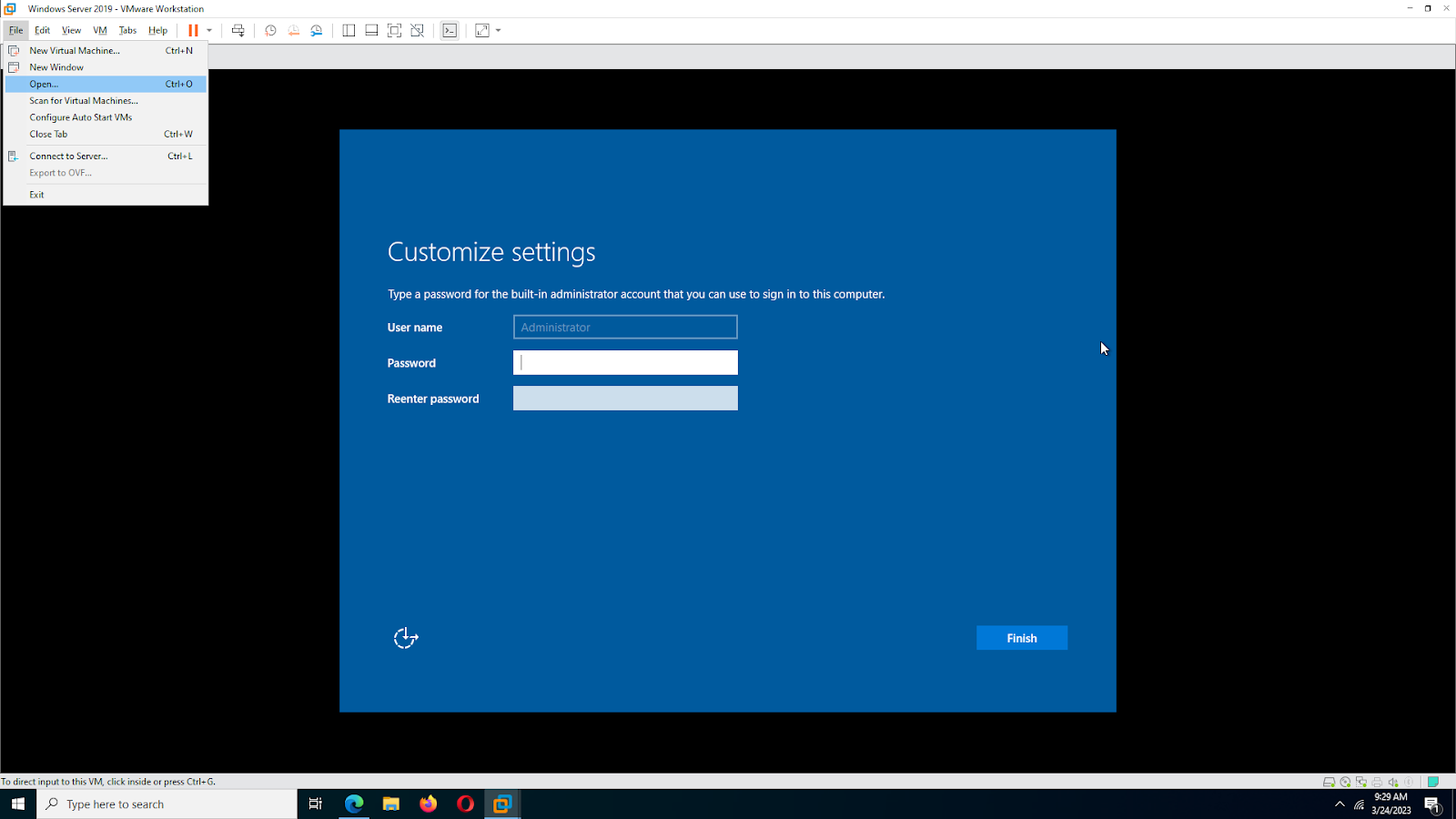1456x819 pixels.
Task: Toggle the console view icon
Action: [x=450, y=30]
